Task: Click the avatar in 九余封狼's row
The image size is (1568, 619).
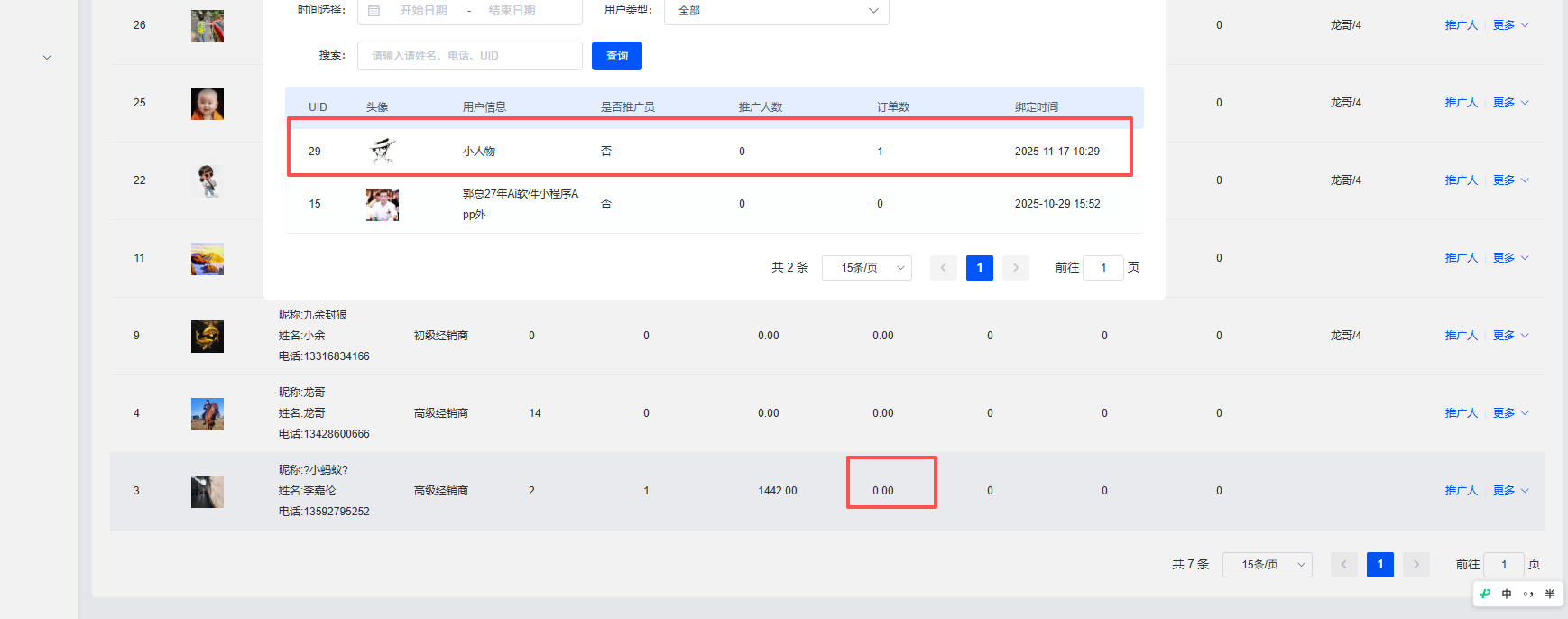Action: 208,337
